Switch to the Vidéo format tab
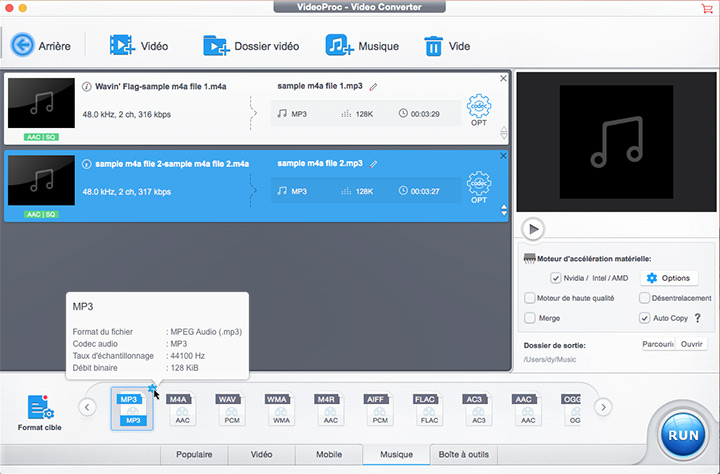720x474 pixels. [264, 455]
